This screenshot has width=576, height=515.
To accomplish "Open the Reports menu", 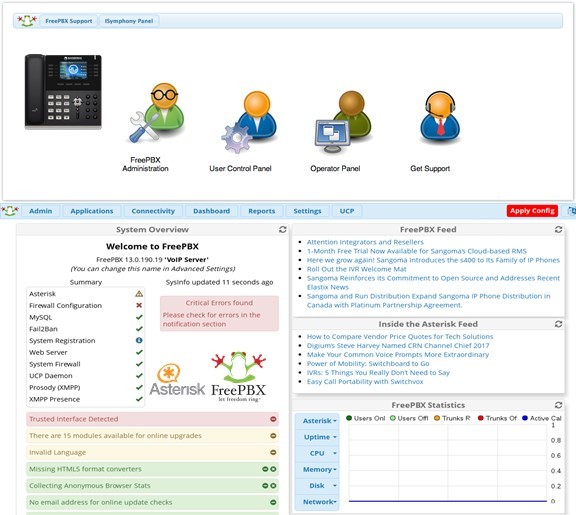I will [x=262, y=211].
